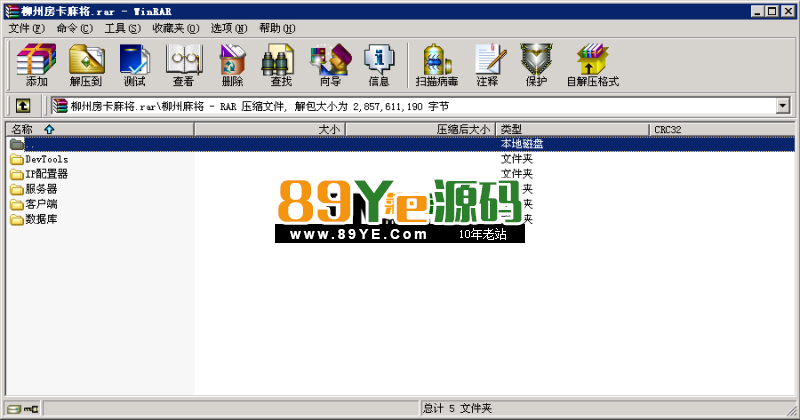Open the 查看 (View) tool
The width and height of the screenshot is (800, 420).
[183, 65]
